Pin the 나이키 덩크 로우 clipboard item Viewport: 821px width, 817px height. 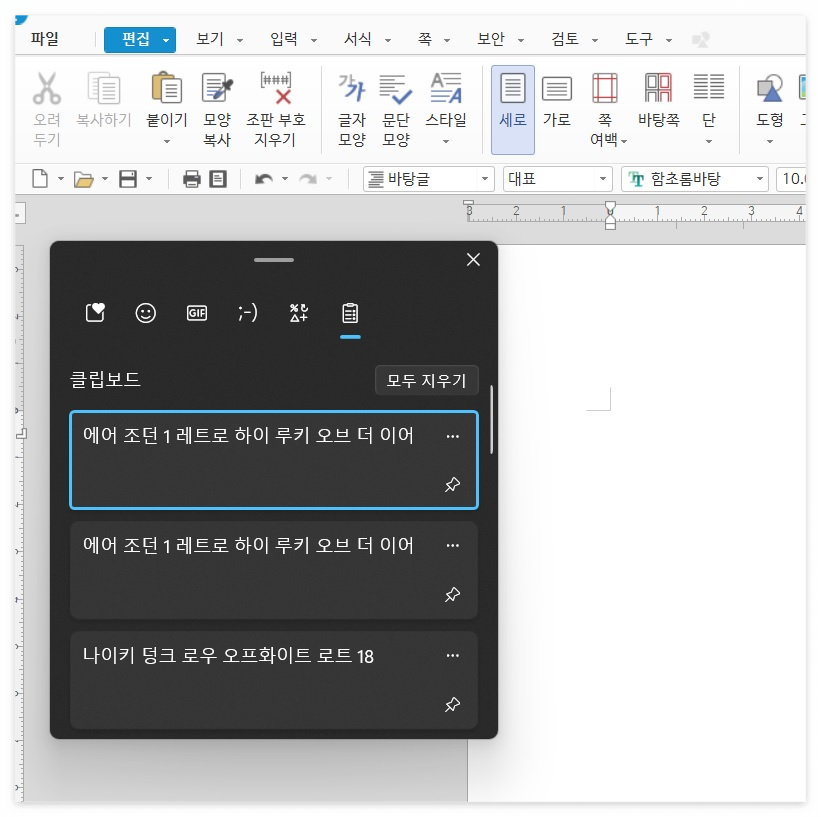[452, 704]
